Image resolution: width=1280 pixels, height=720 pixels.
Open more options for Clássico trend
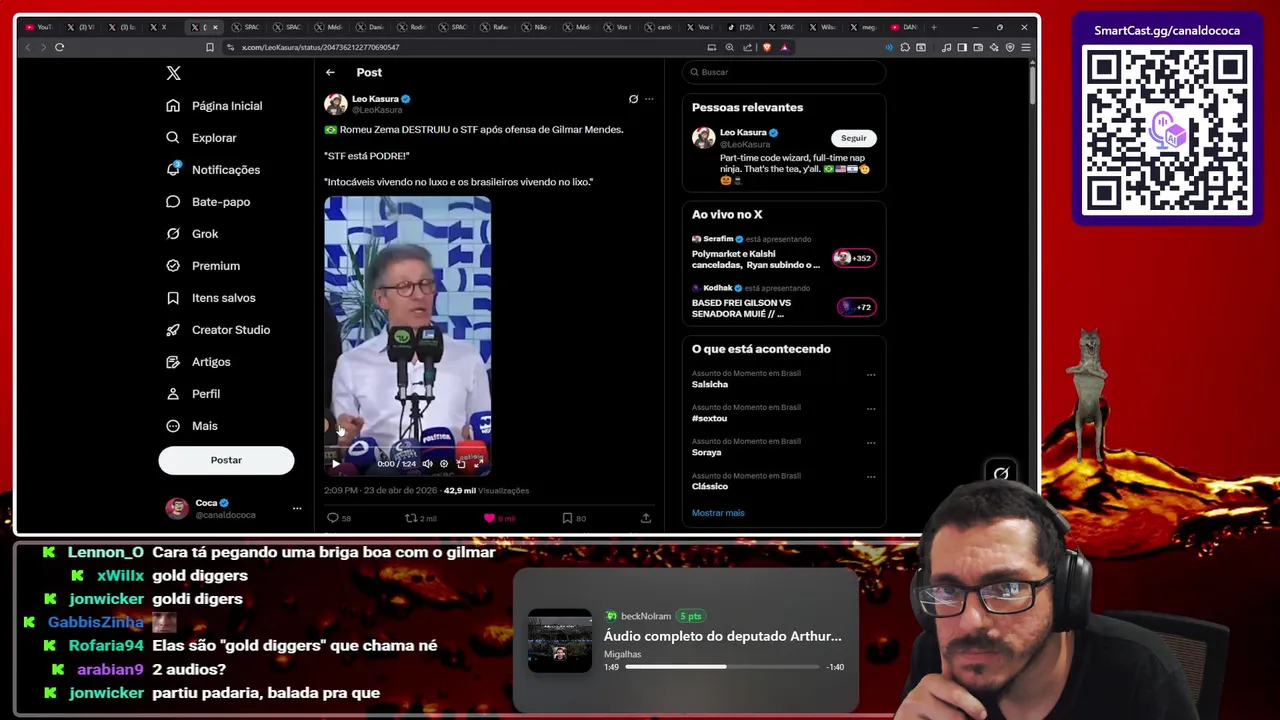tap(871, 477)
